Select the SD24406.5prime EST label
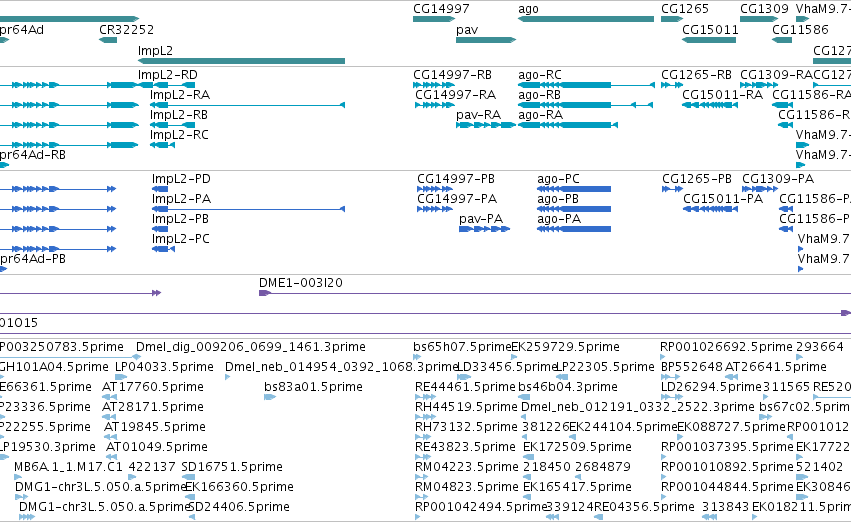 point(239,508)
